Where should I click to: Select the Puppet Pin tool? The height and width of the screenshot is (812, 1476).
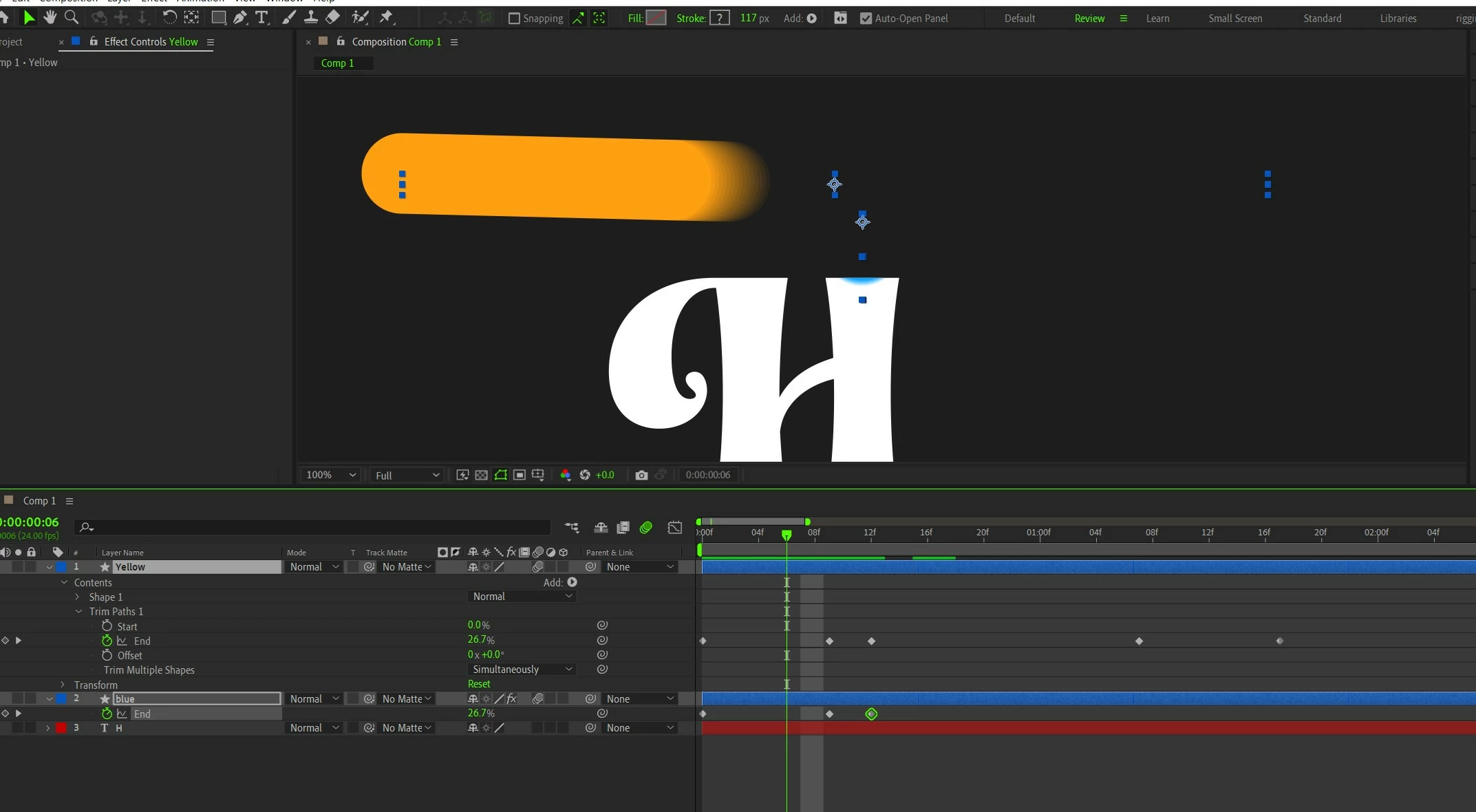coord(386,17)
